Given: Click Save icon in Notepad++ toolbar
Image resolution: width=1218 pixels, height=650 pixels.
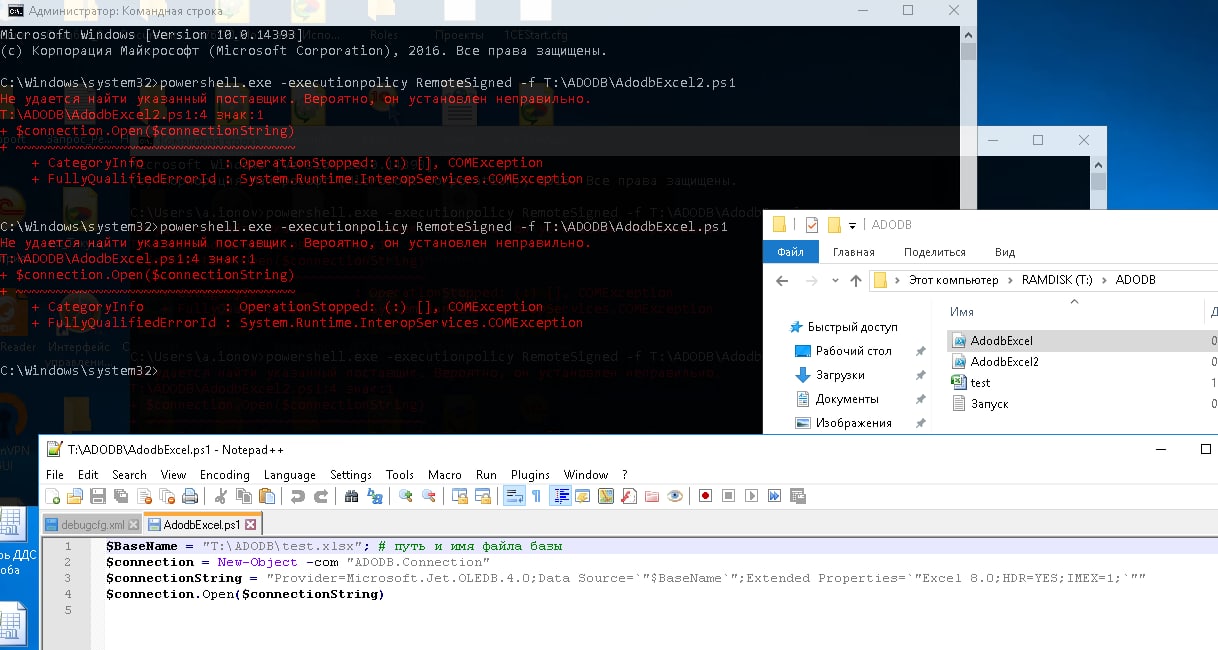Looking at the screenshot, I should coord(98,496).
